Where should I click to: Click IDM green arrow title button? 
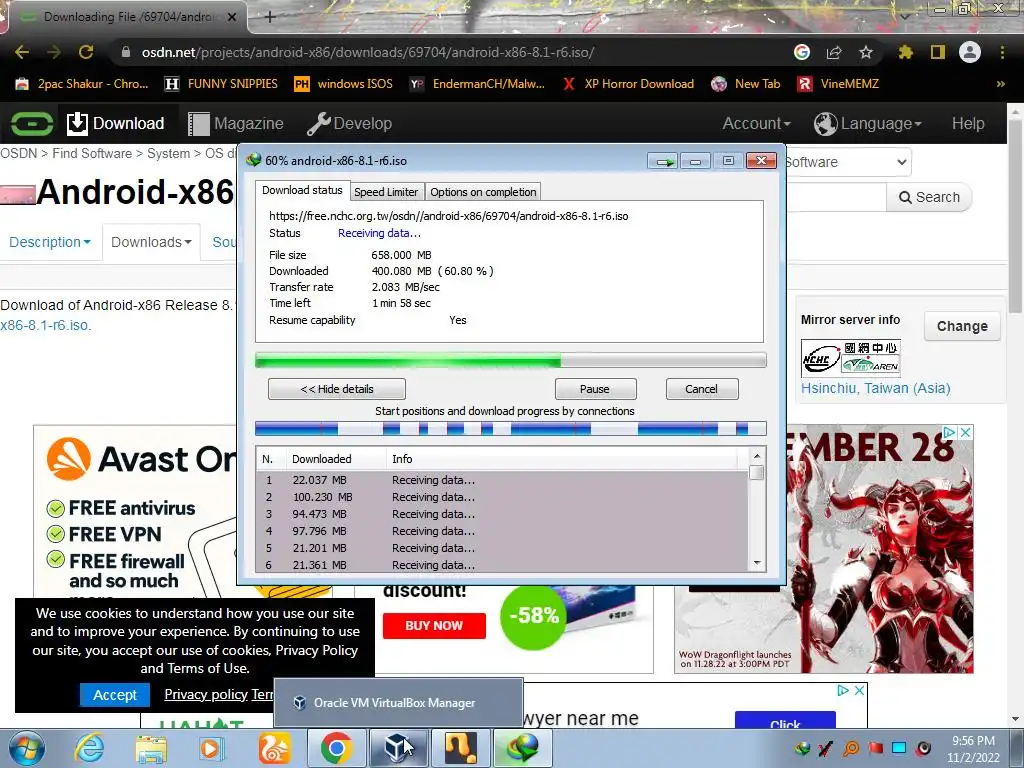coord(664,161)
